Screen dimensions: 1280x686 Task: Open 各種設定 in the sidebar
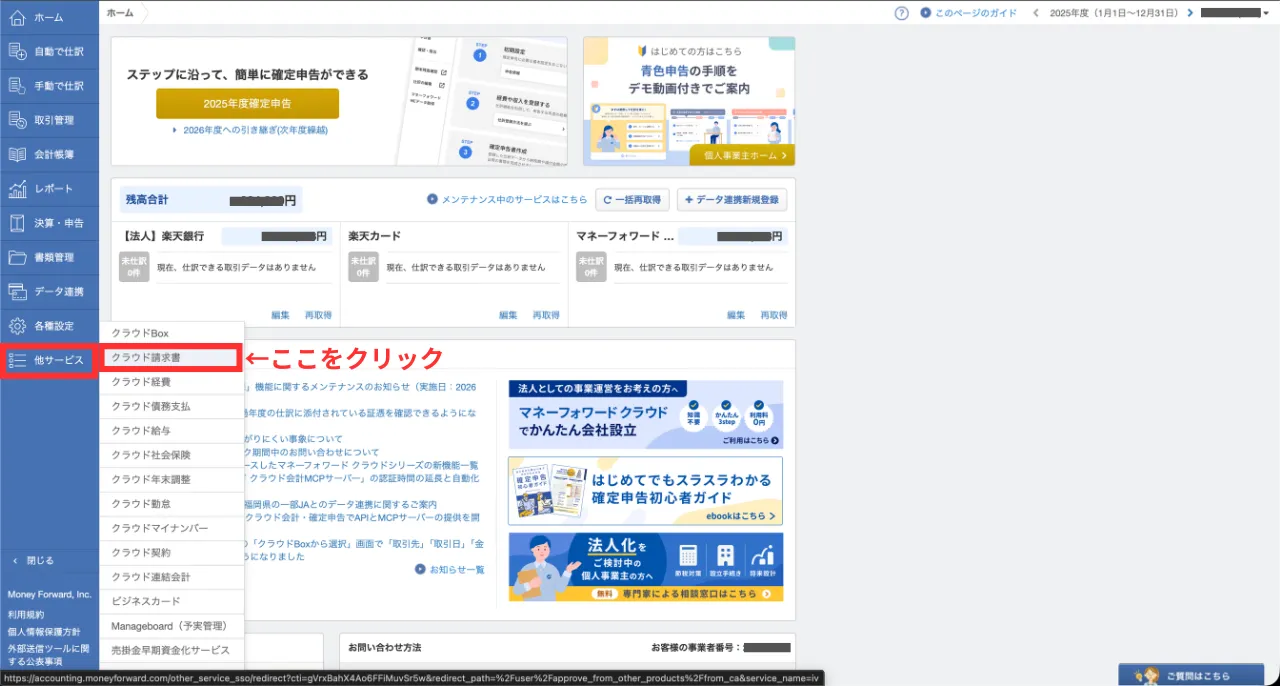pos(49,325)
